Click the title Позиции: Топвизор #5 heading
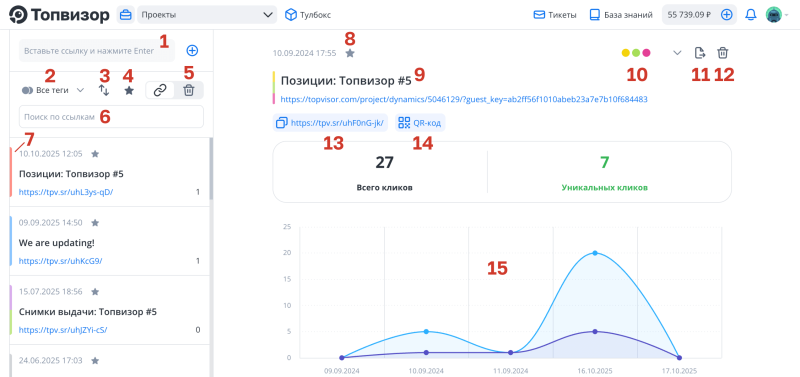This screenshot has width=800, height=377. (346, 81)
